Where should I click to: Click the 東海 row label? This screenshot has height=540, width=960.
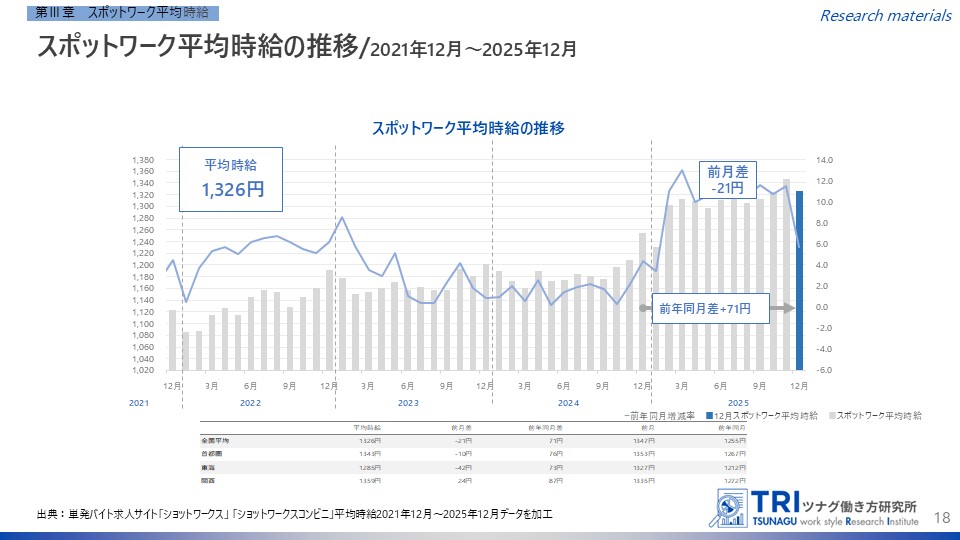[x=208, y=466]
